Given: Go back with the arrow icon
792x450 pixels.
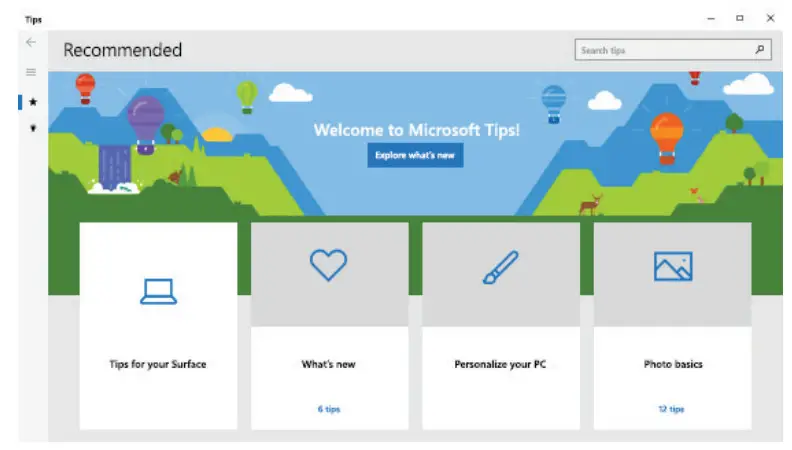Looking at the screenshot, I should point(31,42).
